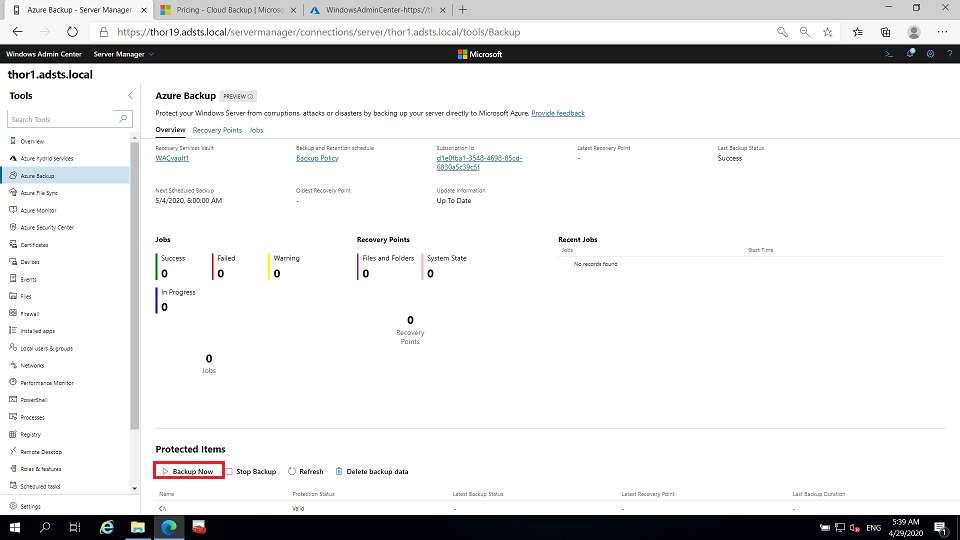Switch to the Jobs tab
The height and width of the screenshot is (540, 960).
pyautogui.click(x=256, y=130)
